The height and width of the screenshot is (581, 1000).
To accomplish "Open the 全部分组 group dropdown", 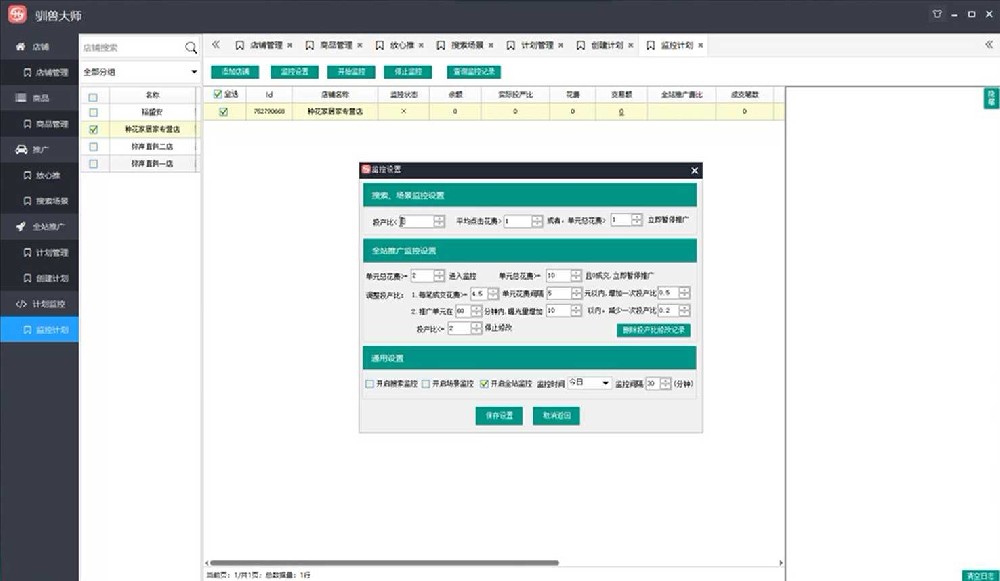I will point(140,71).
